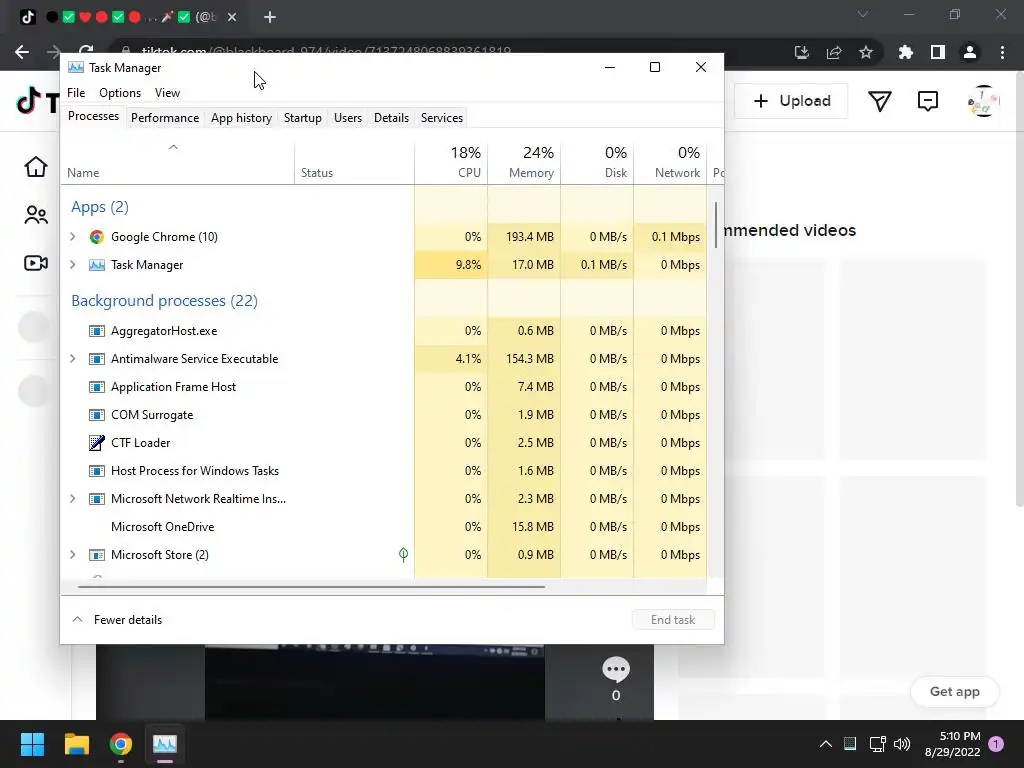Select Host Process for Windows Tasks icon

[97, 471]
